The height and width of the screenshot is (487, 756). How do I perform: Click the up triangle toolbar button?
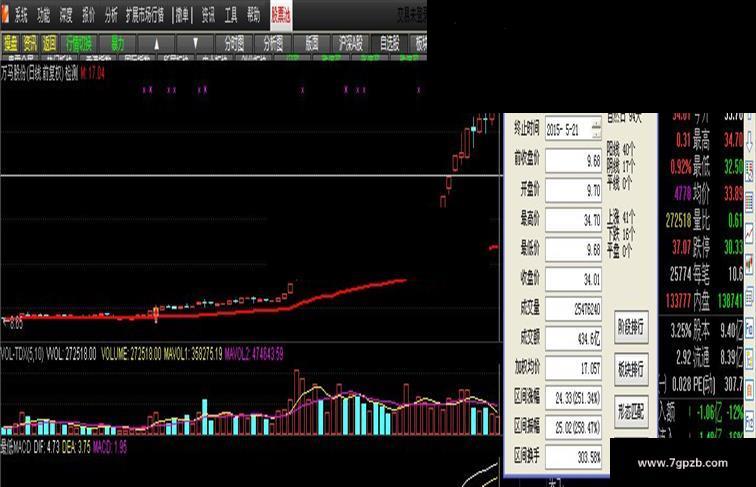156,44
